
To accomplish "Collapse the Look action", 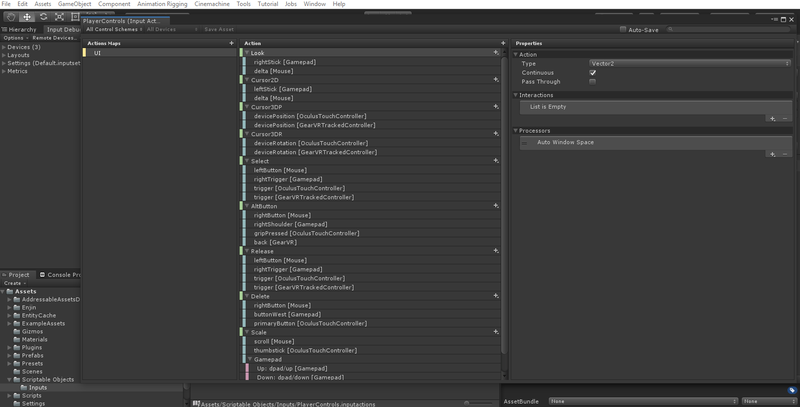I will [247, 53].
